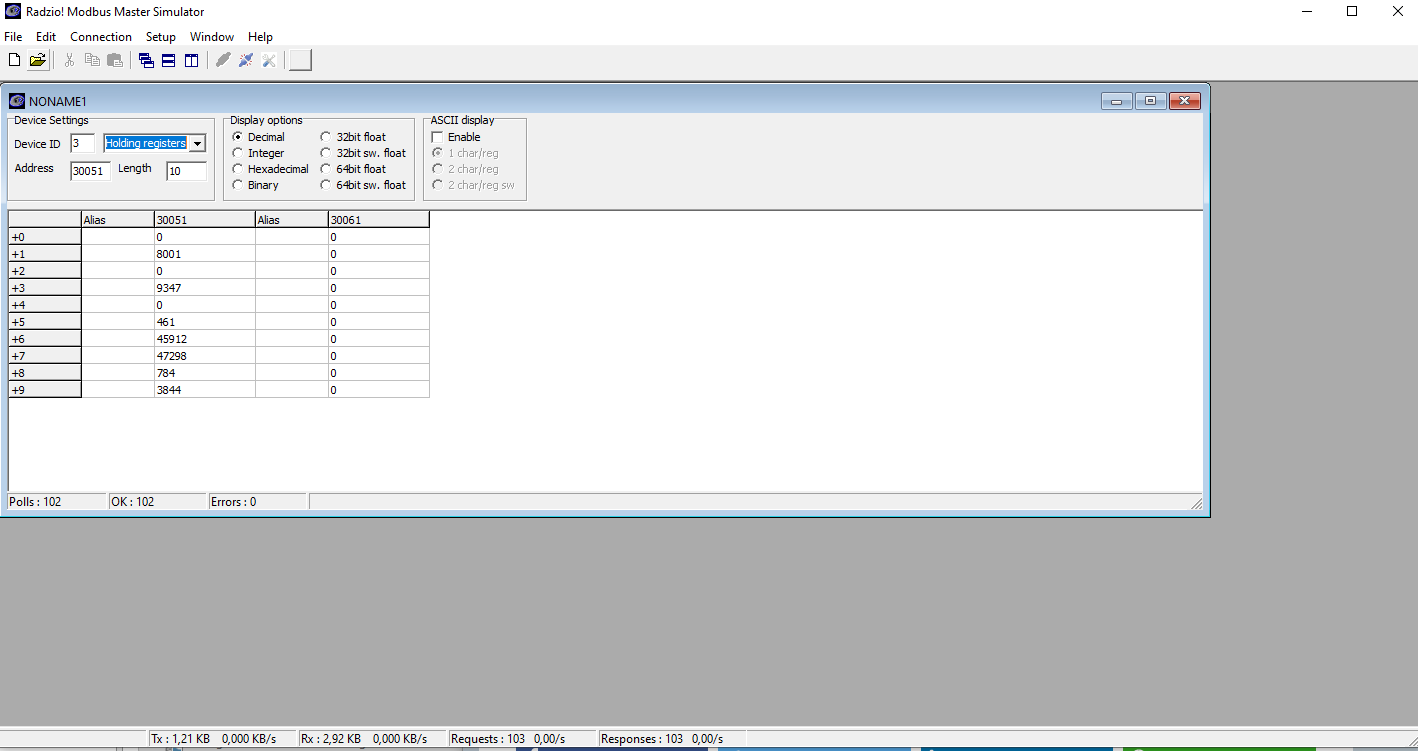This screenshot has height=751, width=1418.
Task: Click the blank square toolbar button
Action: (300, 60)
